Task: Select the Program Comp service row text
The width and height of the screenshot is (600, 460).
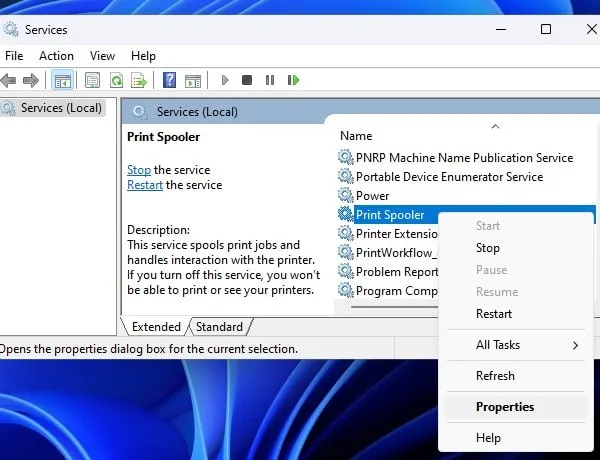Action: coord(396,291)
